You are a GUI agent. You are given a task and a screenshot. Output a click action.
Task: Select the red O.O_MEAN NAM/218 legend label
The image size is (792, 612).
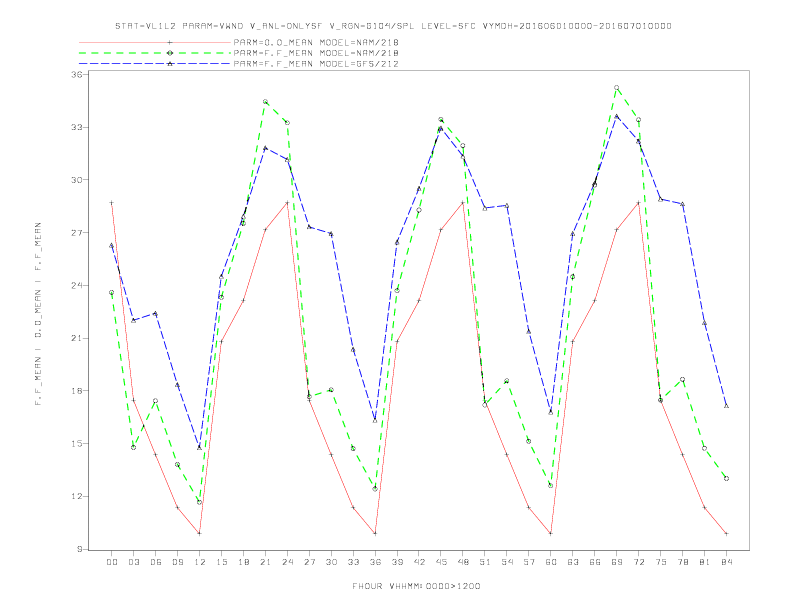tap(316, 42)
